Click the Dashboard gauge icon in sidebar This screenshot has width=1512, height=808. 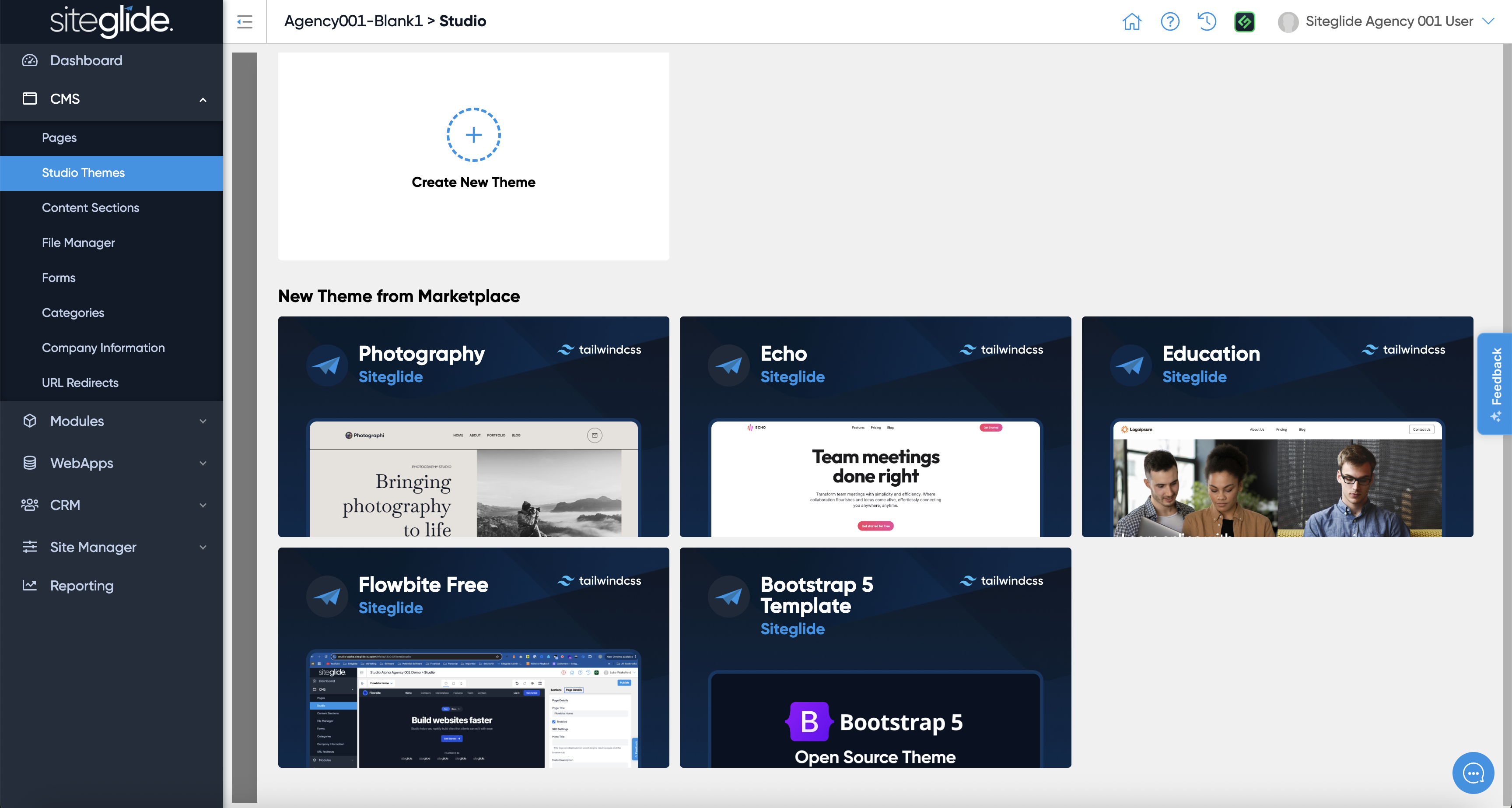[x=29, y=60]
